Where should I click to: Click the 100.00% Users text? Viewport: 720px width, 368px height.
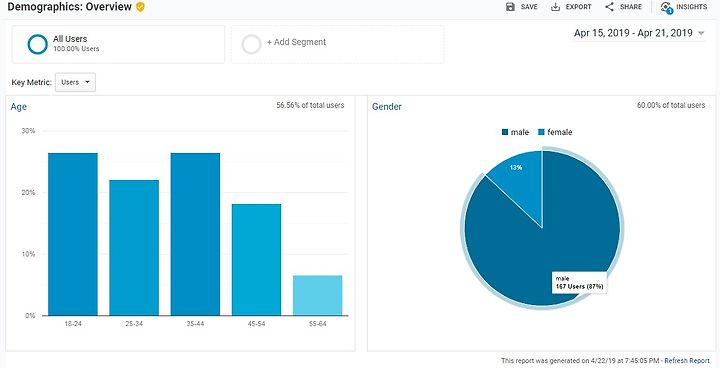(76, 49)
